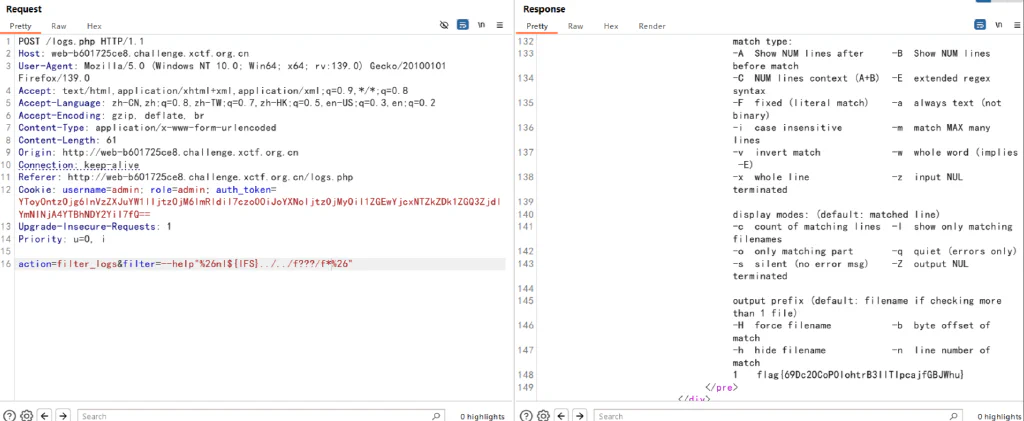Screen dimensions: 1024x421
Task: Open Request panel hamburger menu
Action: tap(500, 25)
